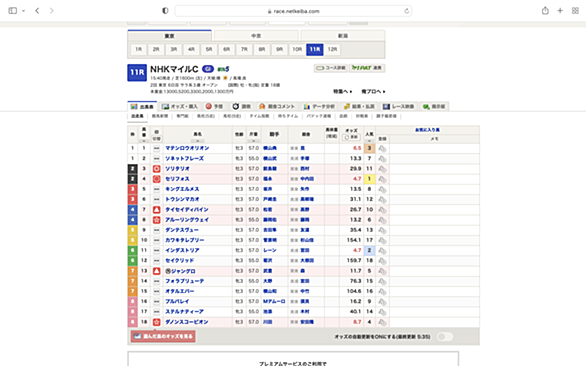The width and height of the screenshot is (586, 366).
Task: Open the レース映像 tab
Action: click(398, 107)
